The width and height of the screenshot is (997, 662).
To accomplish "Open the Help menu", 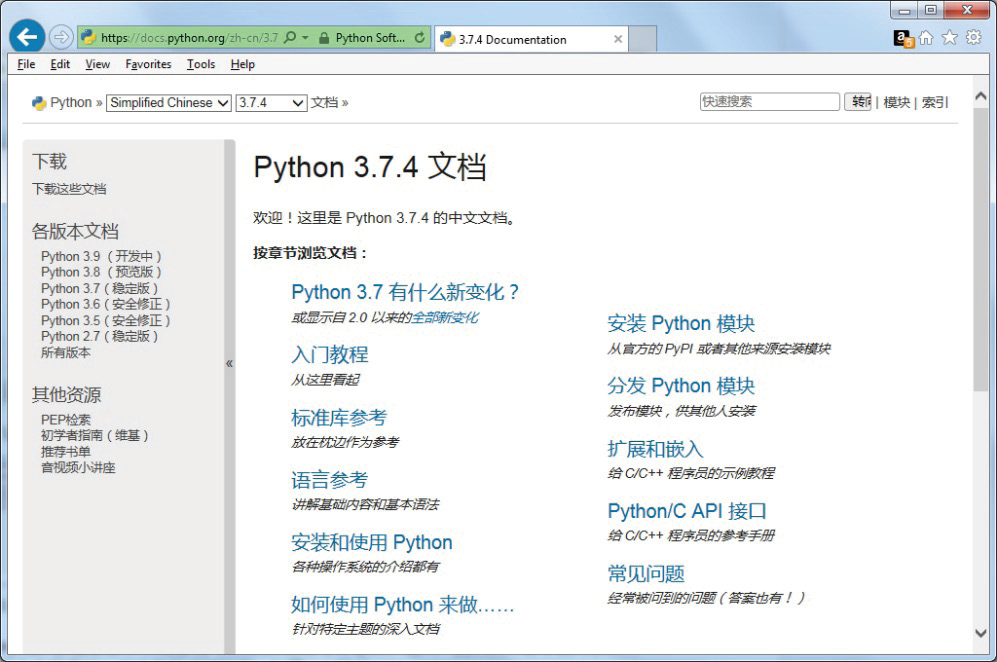I will tap(242, 64).
